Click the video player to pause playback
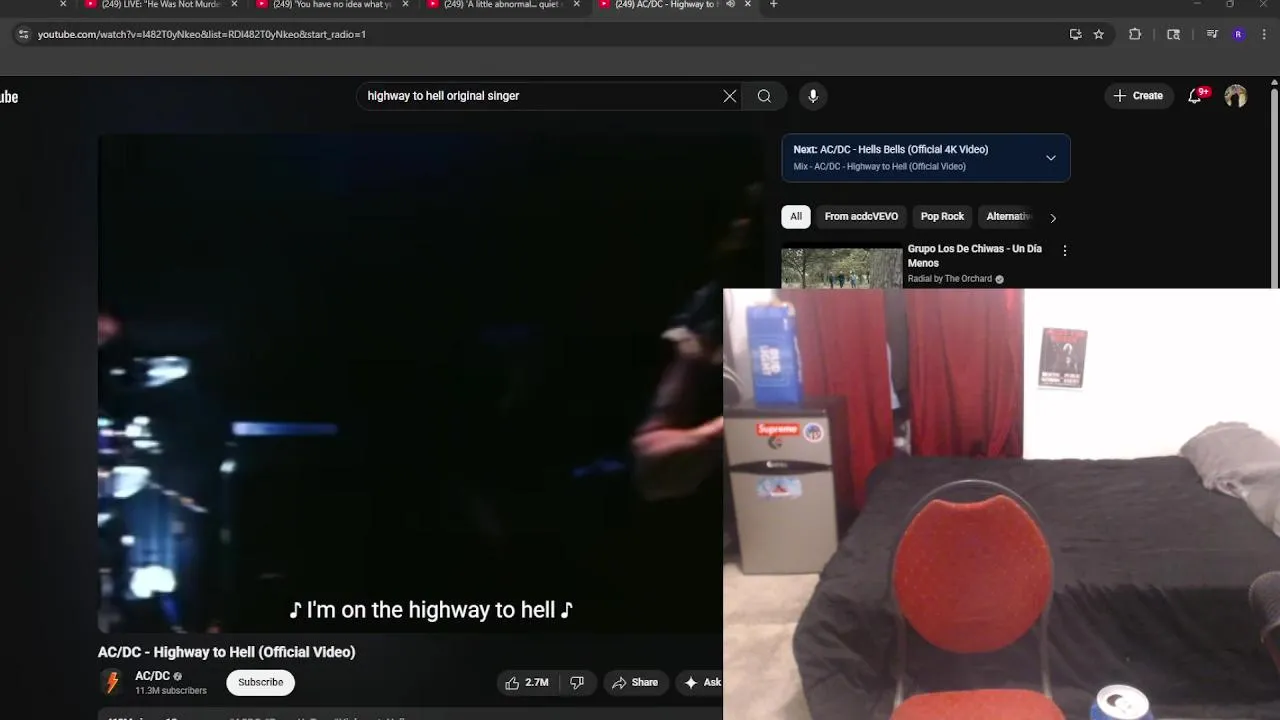 click(x=410, y=384)
